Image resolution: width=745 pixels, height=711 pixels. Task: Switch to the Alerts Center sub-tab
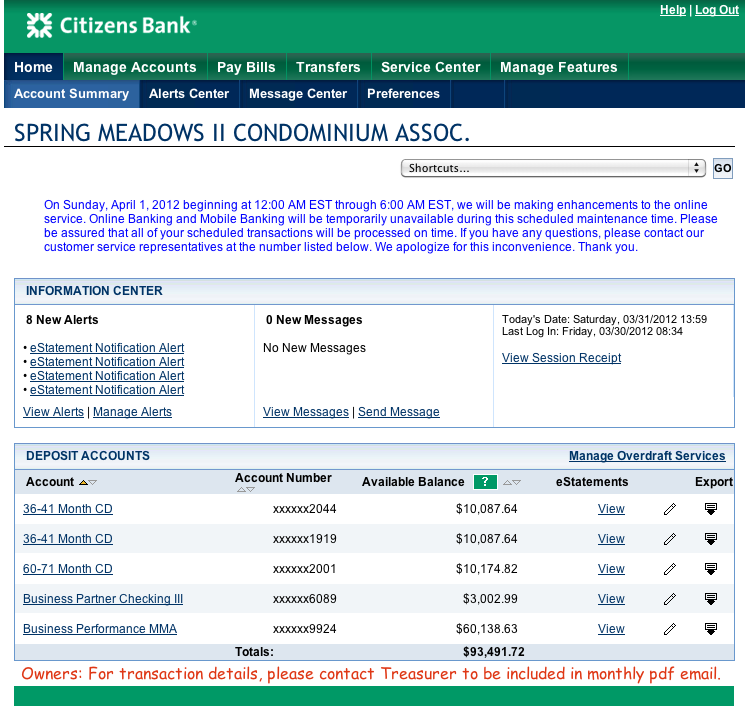(189, 94)
